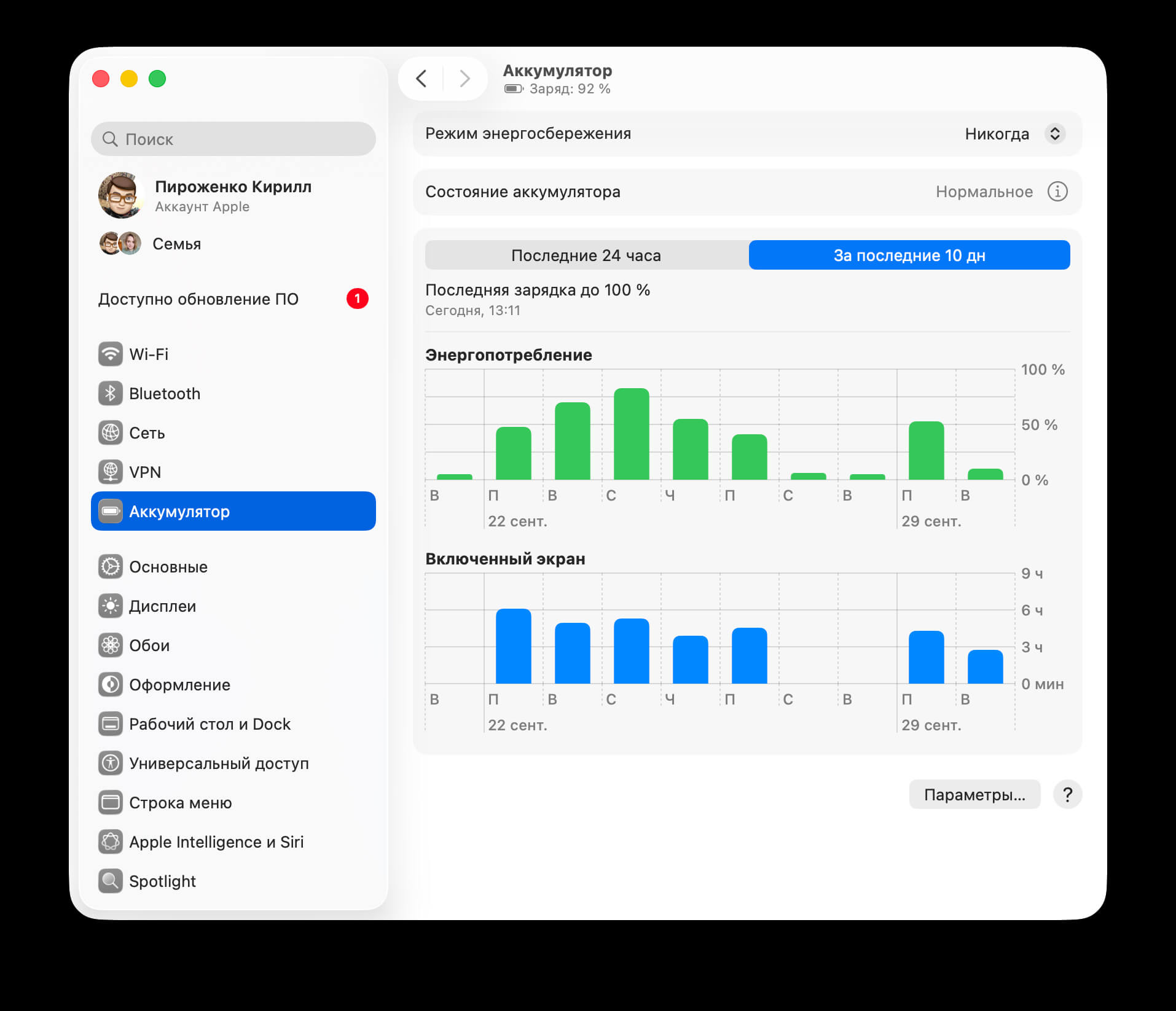Go forward with the right chevron button
Image resolution: width=1176 pixels, height=1011 pixels.
[465, 79]
